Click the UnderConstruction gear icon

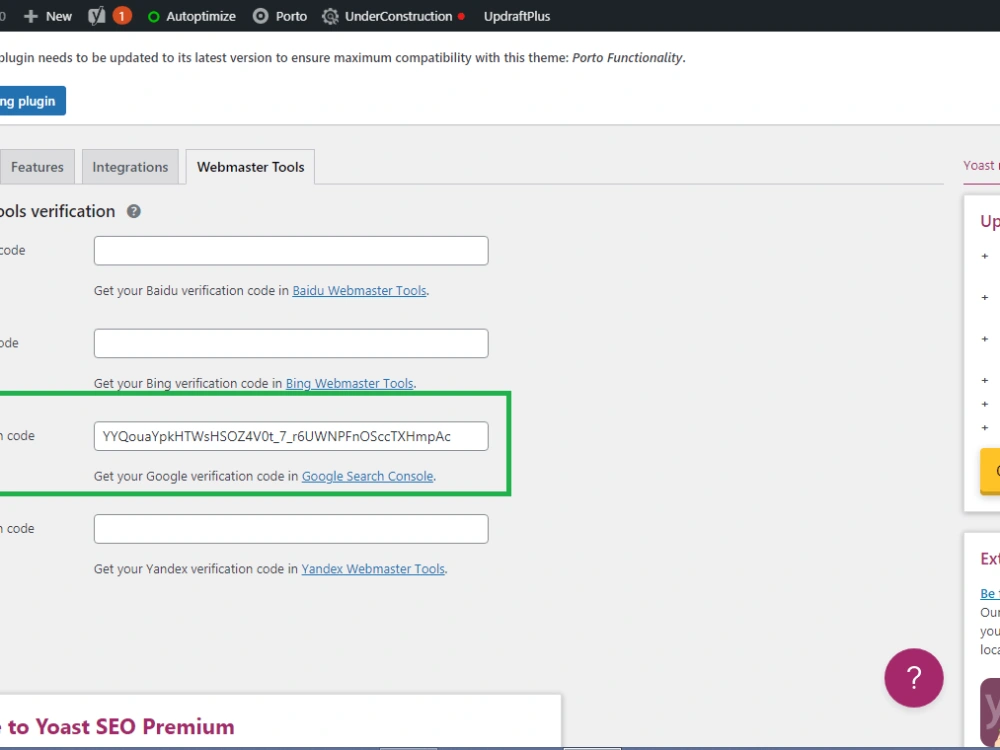tap(330, 16)
